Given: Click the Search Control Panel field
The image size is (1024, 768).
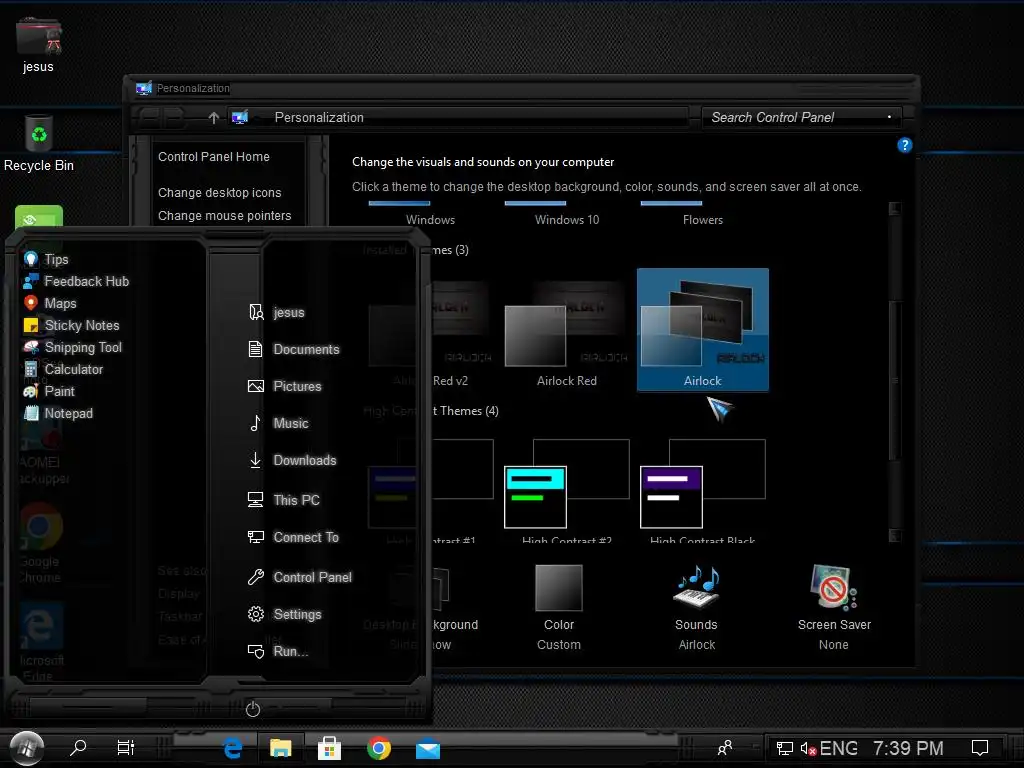Looking at the screenshot, I should point(801,118).
